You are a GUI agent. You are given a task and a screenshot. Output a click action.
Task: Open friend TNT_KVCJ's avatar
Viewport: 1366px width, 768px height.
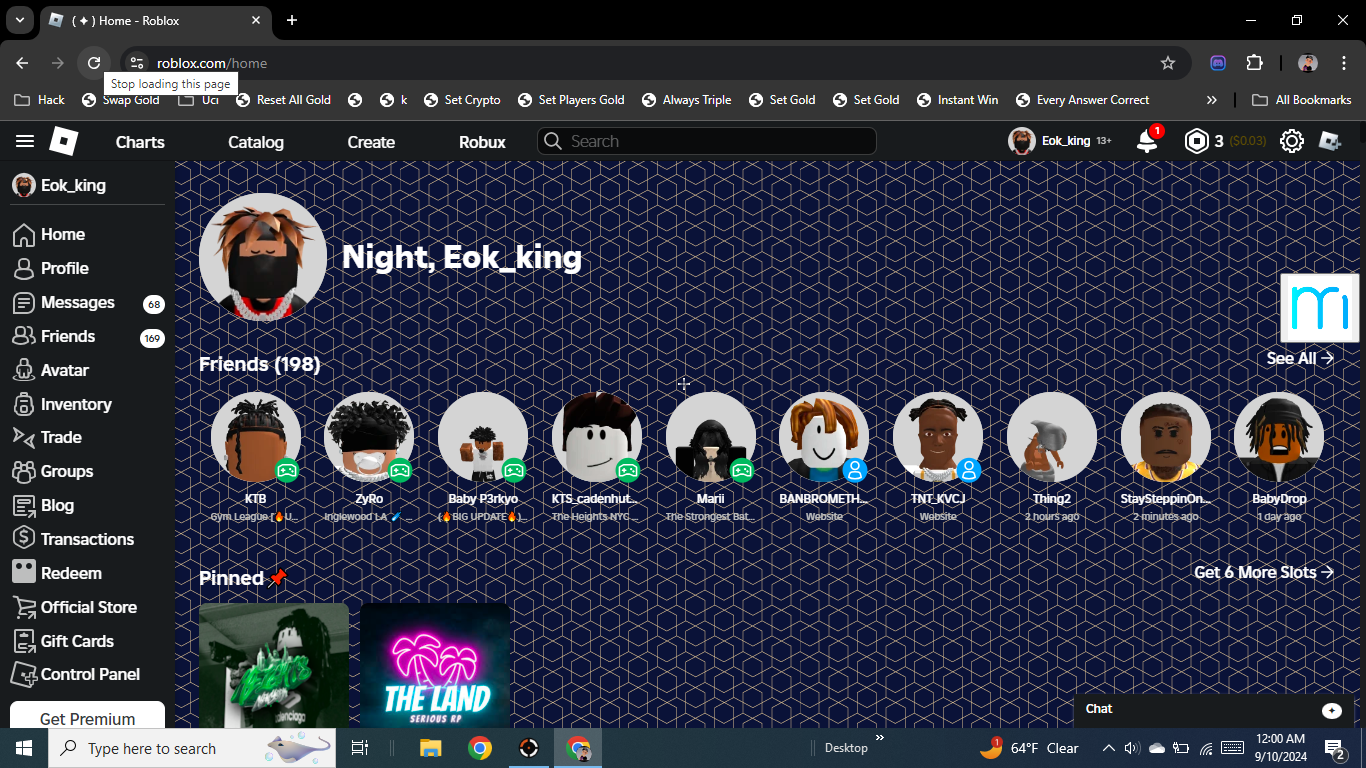[938, 437]
